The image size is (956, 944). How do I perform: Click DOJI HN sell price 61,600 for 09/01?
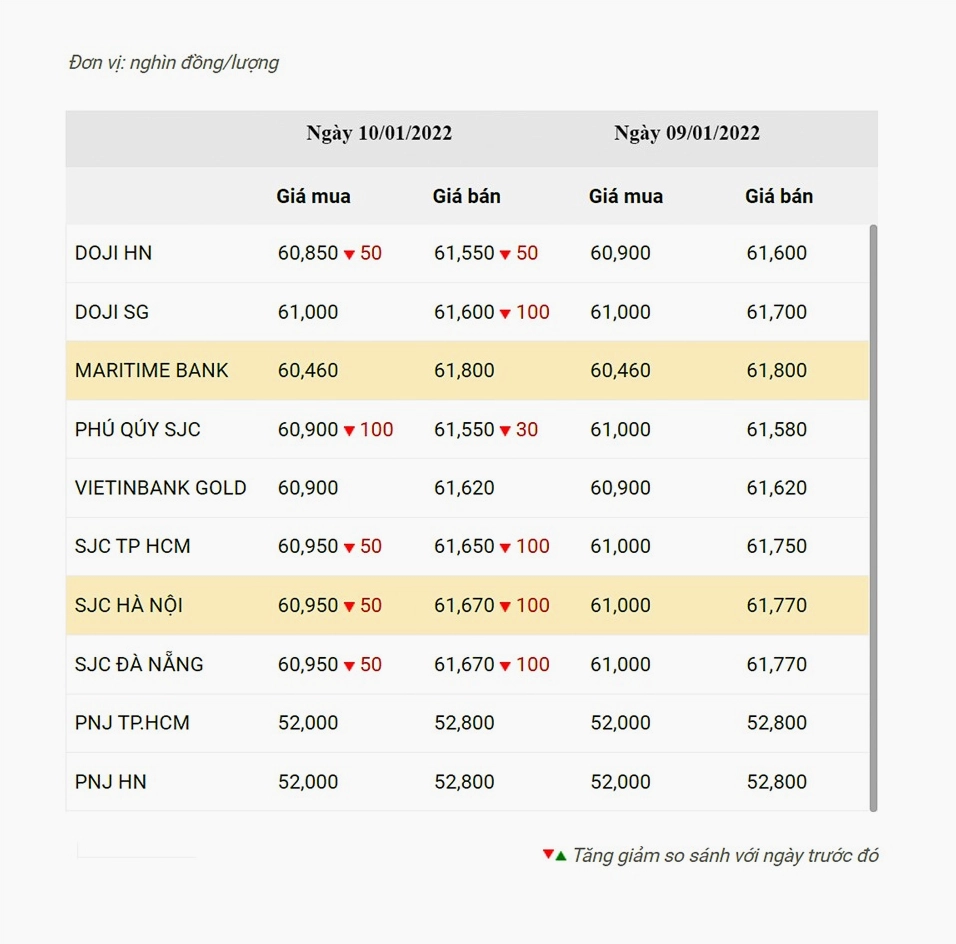tap(776, 253)
